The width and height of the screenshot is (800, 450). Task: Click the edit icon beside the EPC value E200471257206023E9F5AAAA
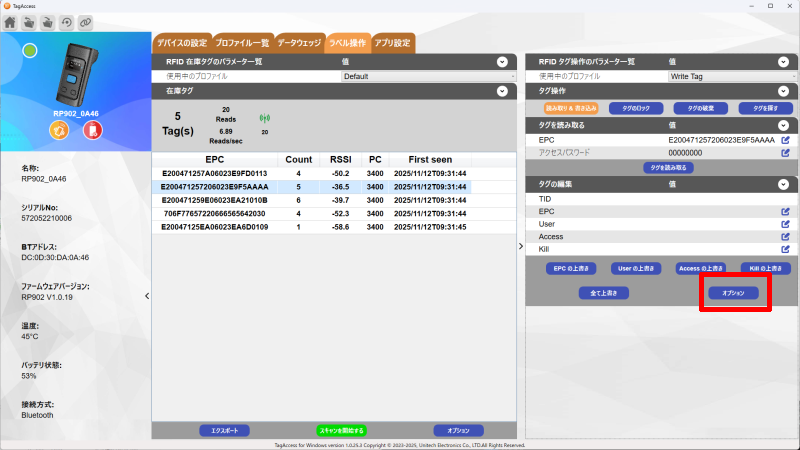point(785,139)
